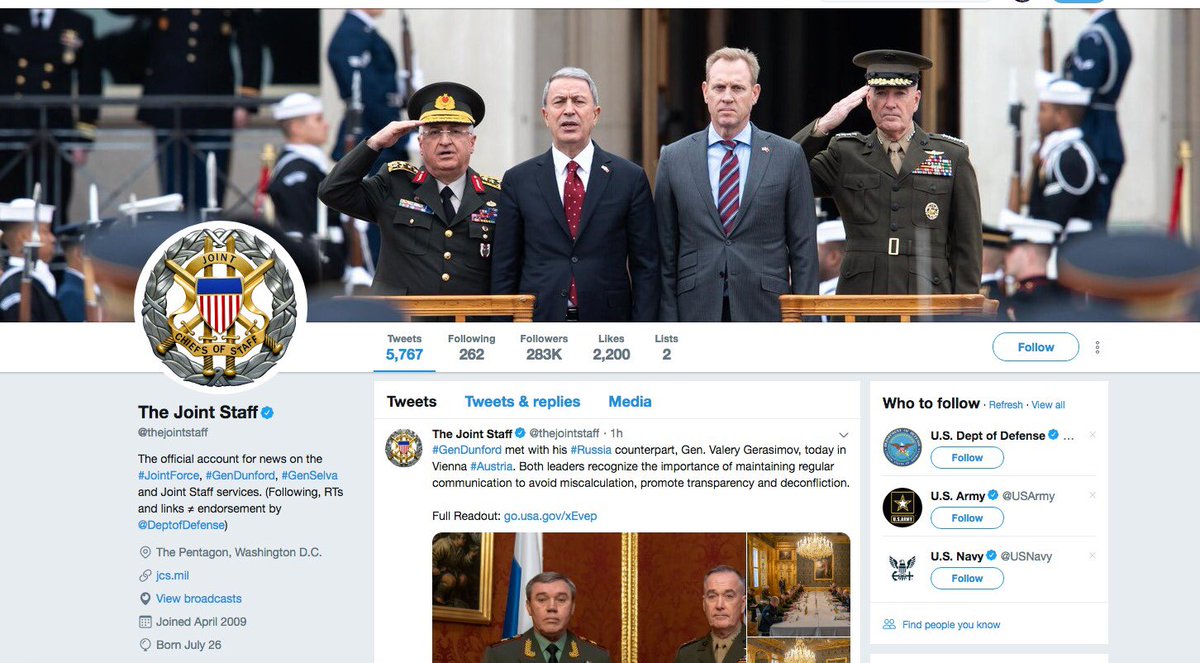Open the go.usa.gov/xEvep readout link
The width and height of the screenshot is (1200, 663).
pos(550,516)
